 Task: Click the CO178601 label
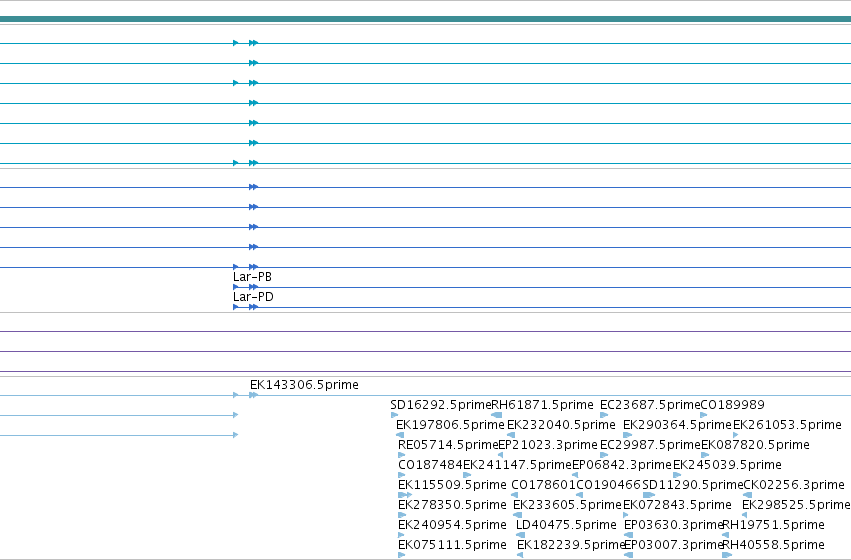[x=543, y=485]
